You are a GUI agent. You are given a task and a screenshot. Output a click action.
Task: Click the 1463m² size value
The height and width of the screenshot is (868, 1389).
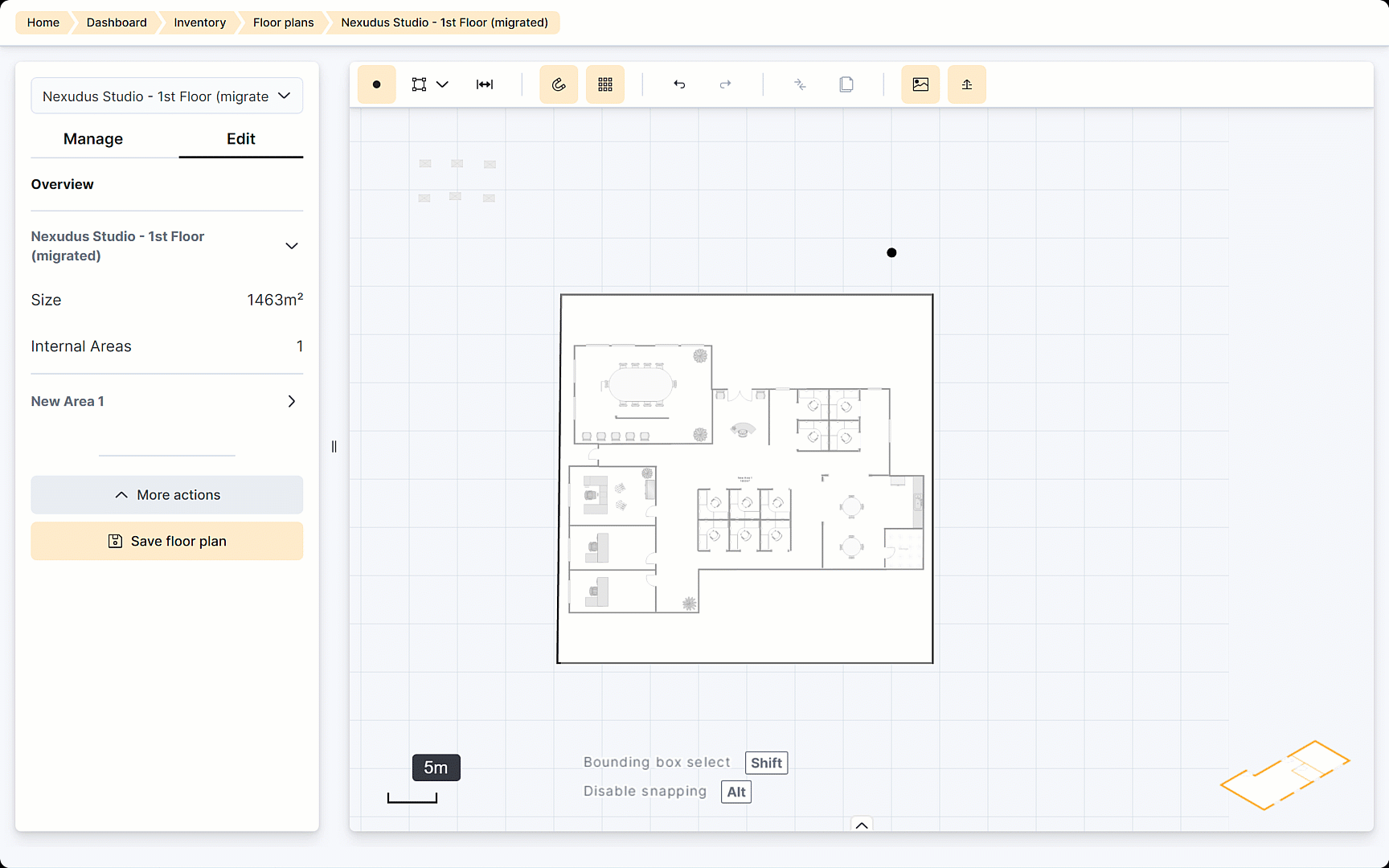[275, 300]
